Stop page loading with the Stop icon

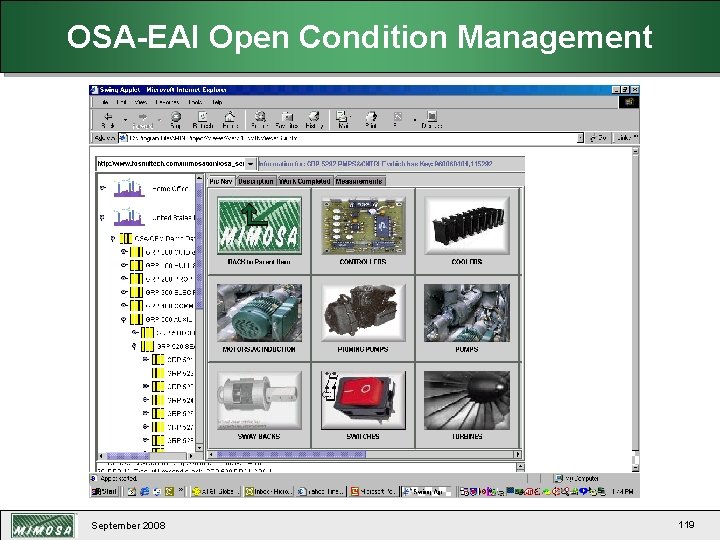pyautogui.click(x=175, y=120)
